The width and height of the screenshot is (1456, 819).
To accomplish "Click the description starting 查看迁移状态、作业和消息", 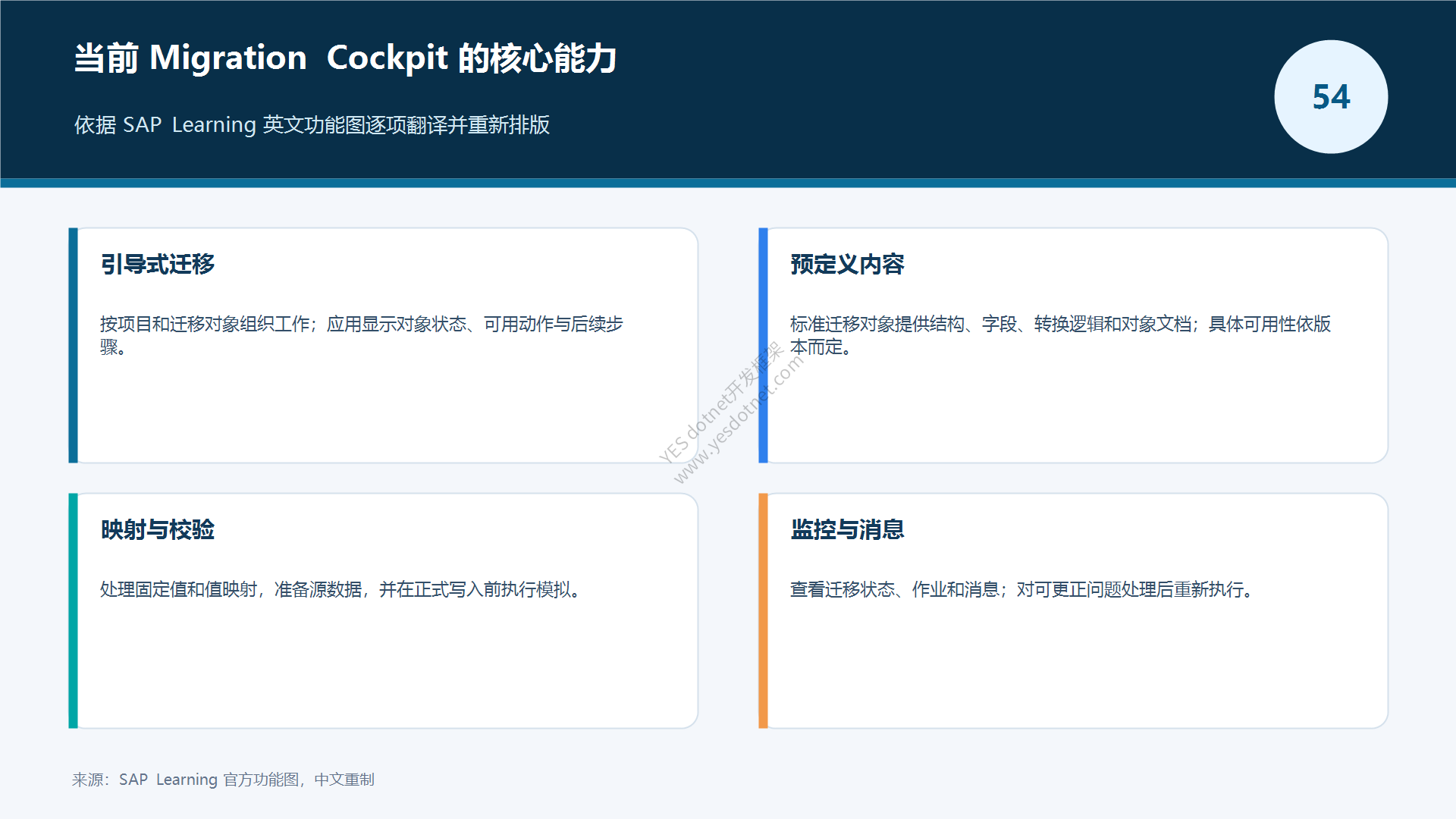I will point(1023,589).
